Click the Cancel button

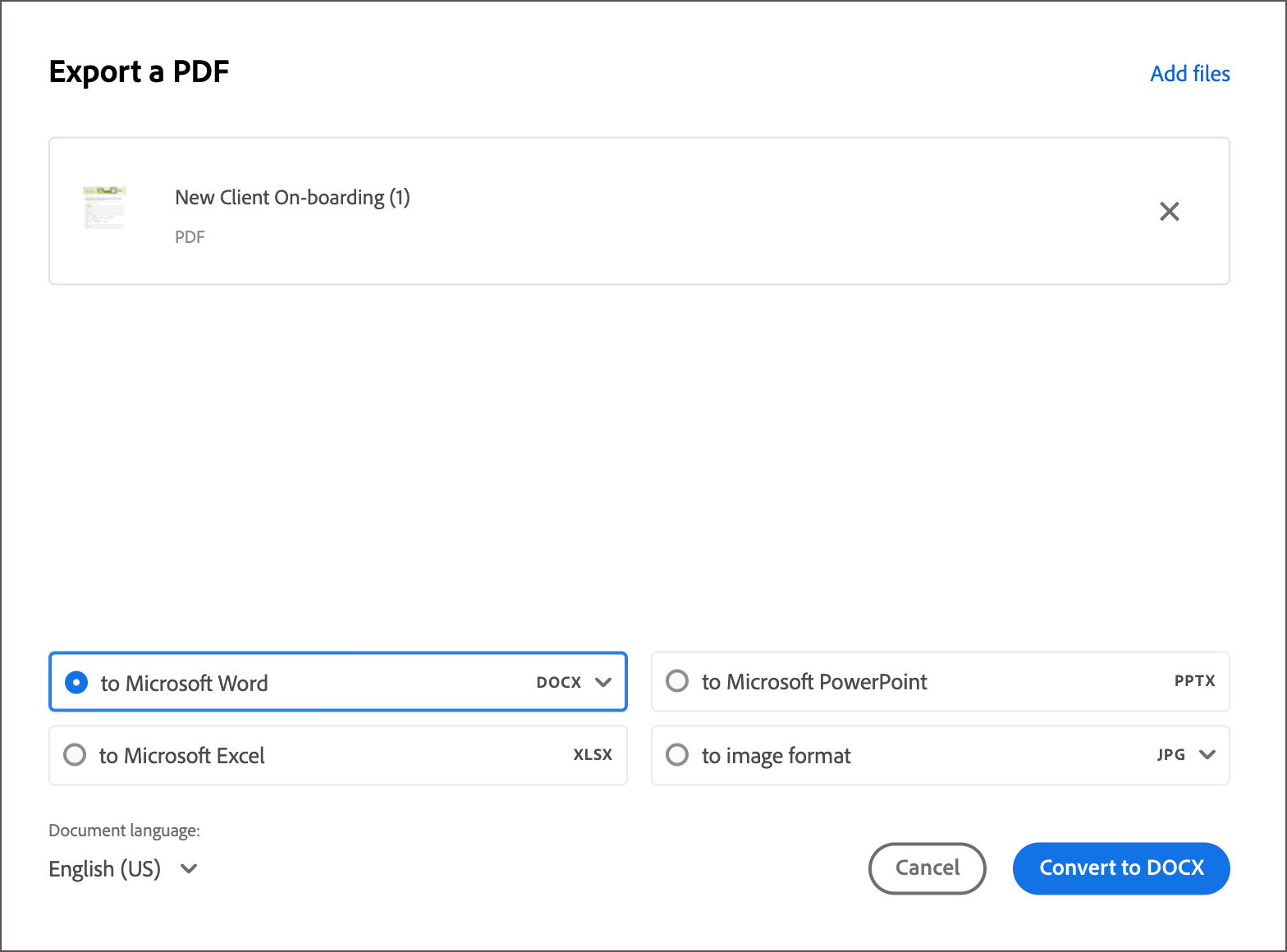pos(927,868)
